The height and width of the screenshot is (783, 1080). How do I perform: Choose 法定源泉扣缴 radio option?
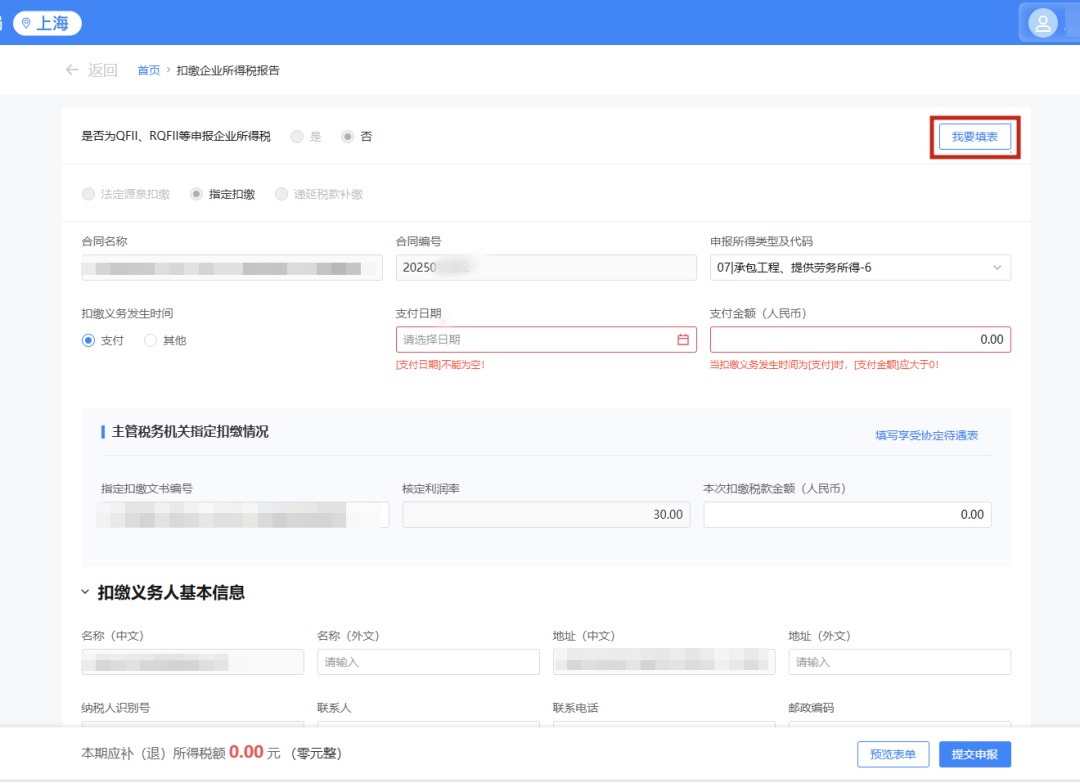88,194
